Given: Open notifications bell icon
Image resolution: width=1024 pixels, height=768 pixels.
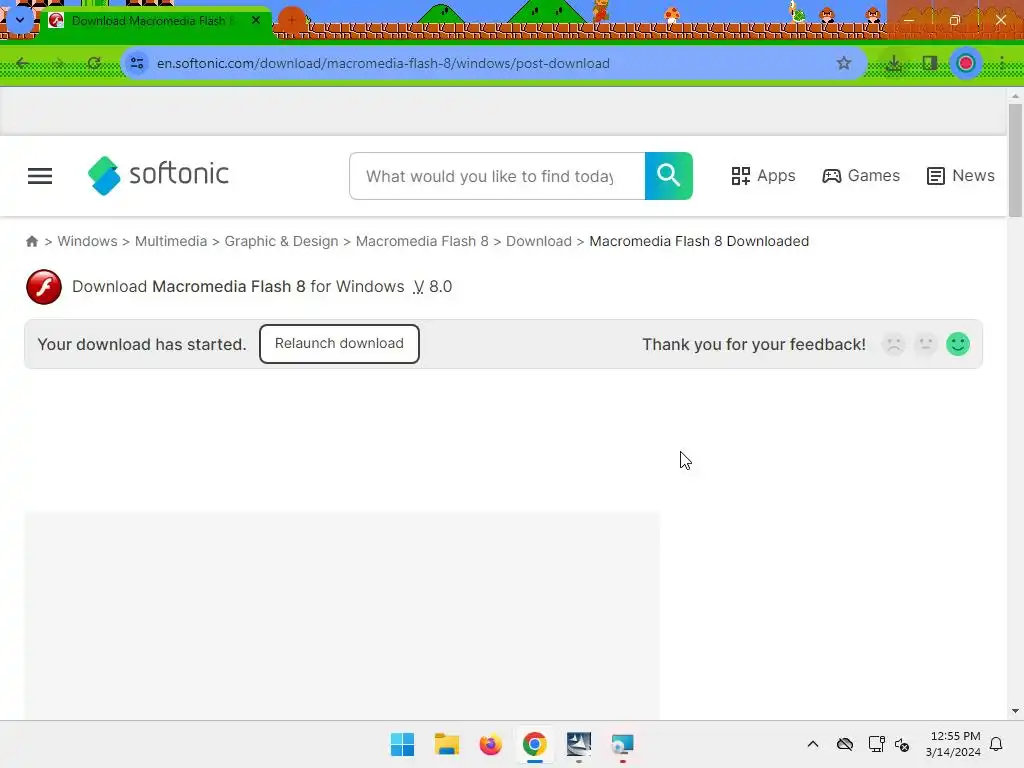Looking at the screenshot, I should tap(997, 744).
